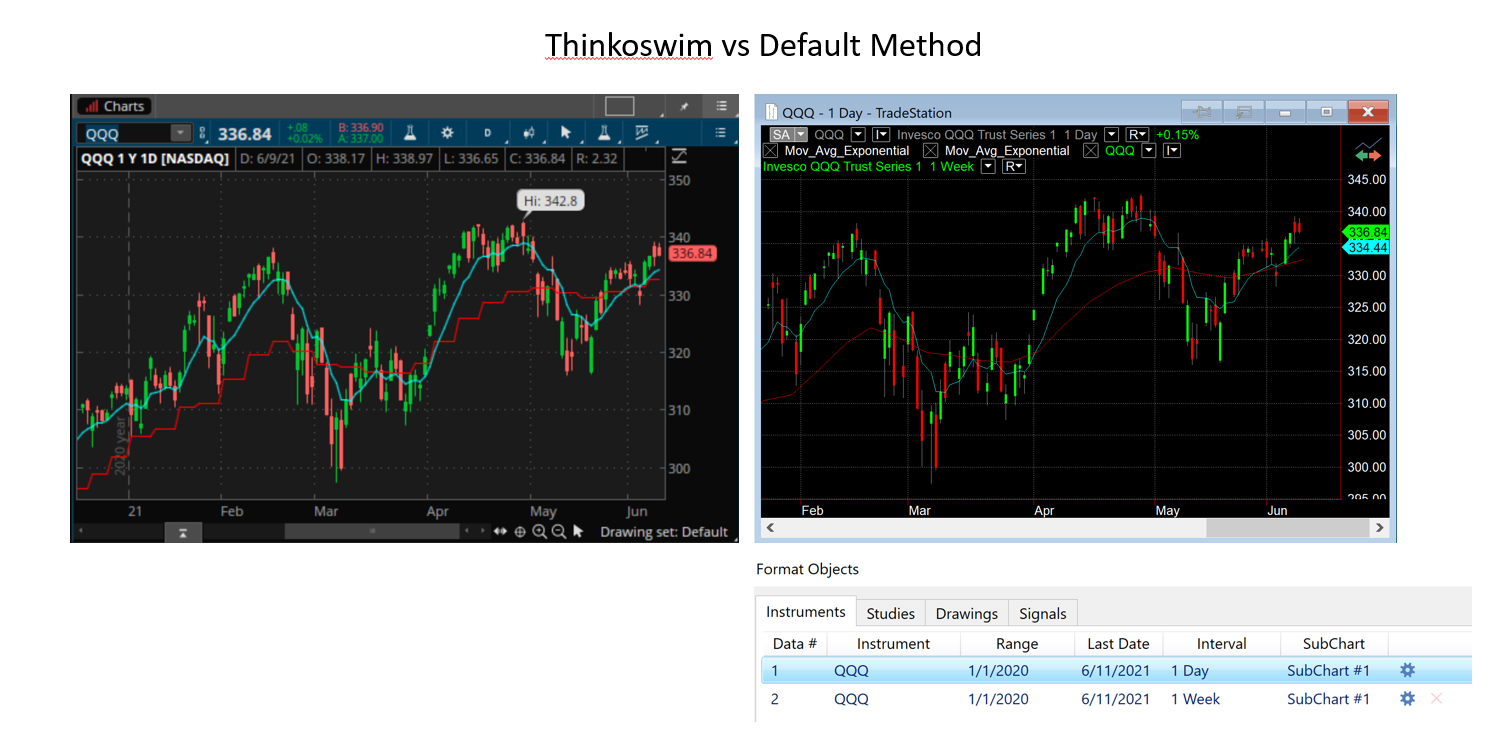This screenshot has width=1508, height=754.
Task: Open the I dropdown after green QQQ
Action: [x=1172, y=151]
